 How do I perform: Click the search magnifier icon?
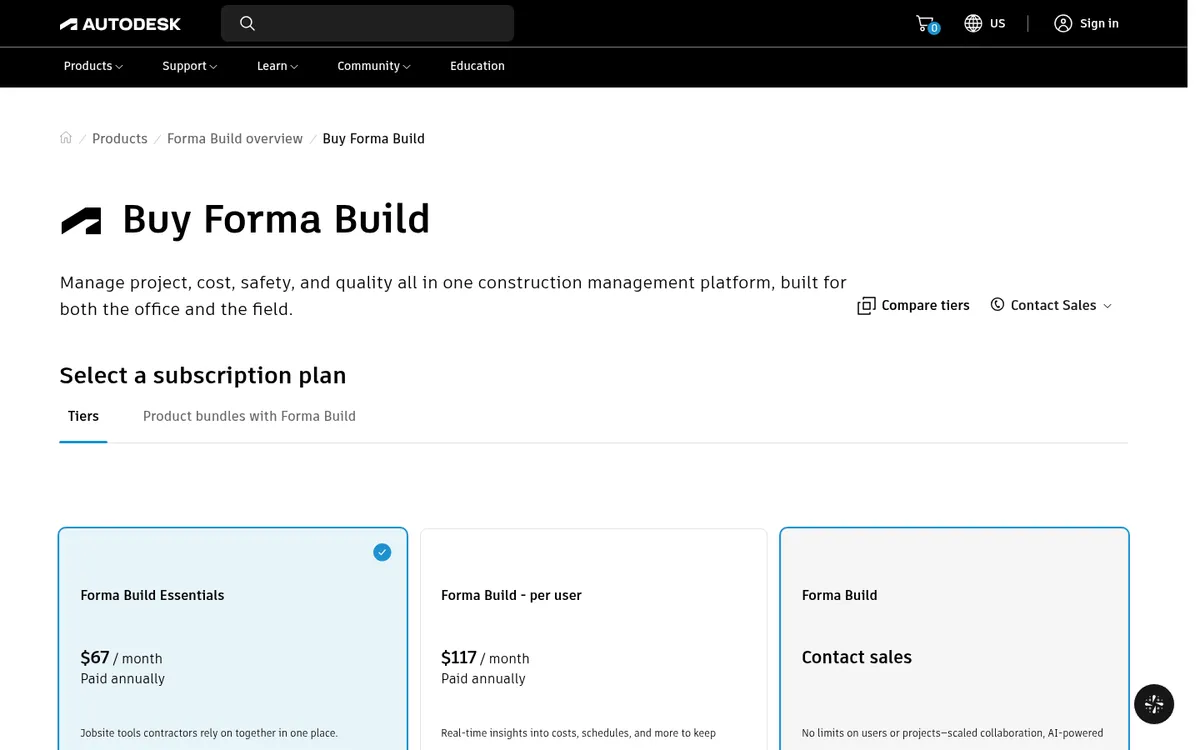(x=247, y=23)
